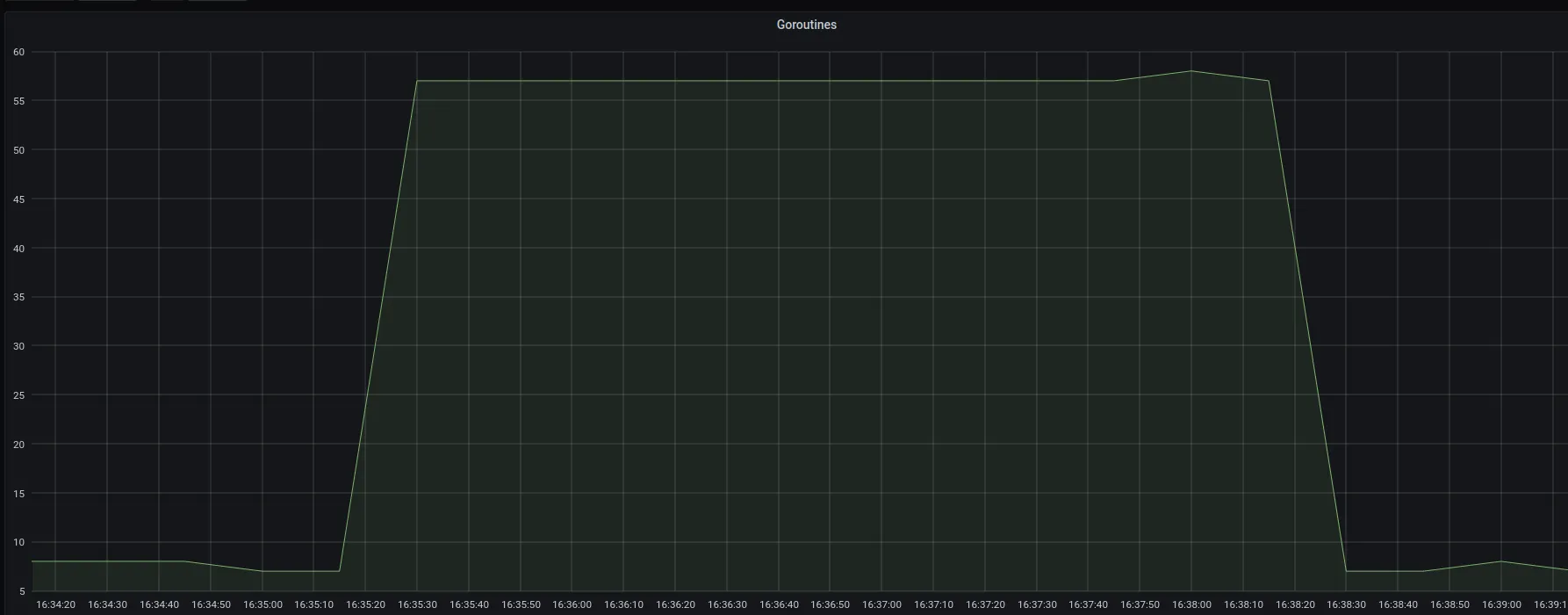Click the 45 label on the y-axis

19,199
